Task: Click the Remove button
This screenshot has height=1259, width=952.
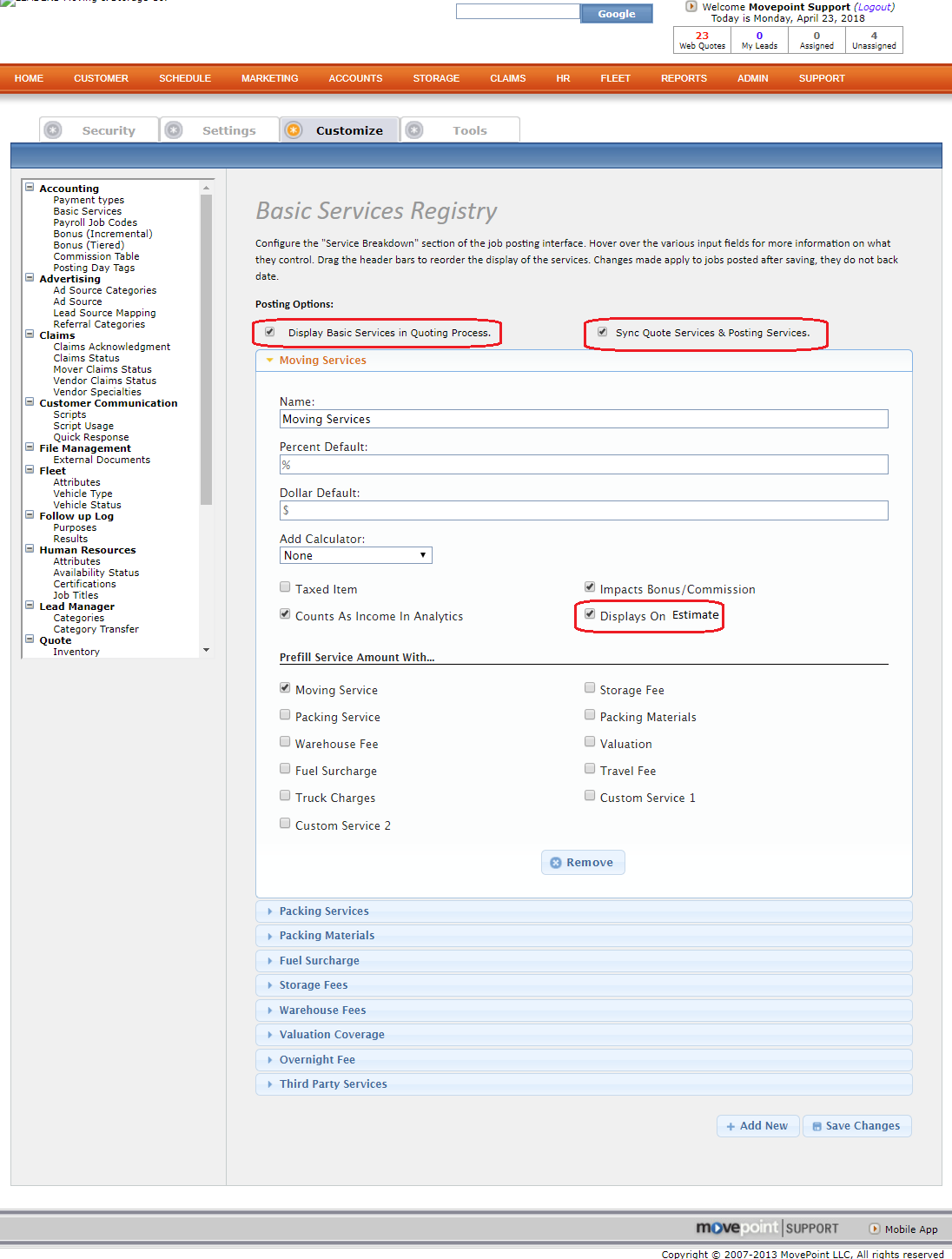Action: [x=583, y=863]
